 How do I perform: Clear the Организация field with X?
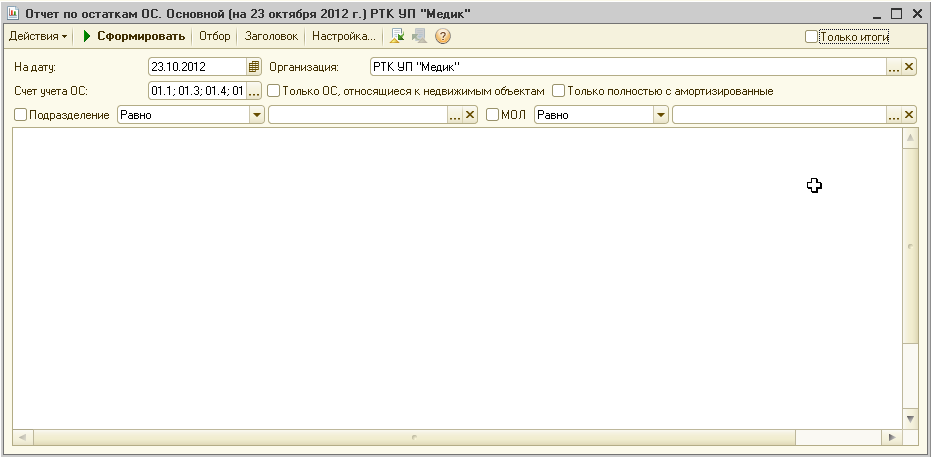click(909, 67)
